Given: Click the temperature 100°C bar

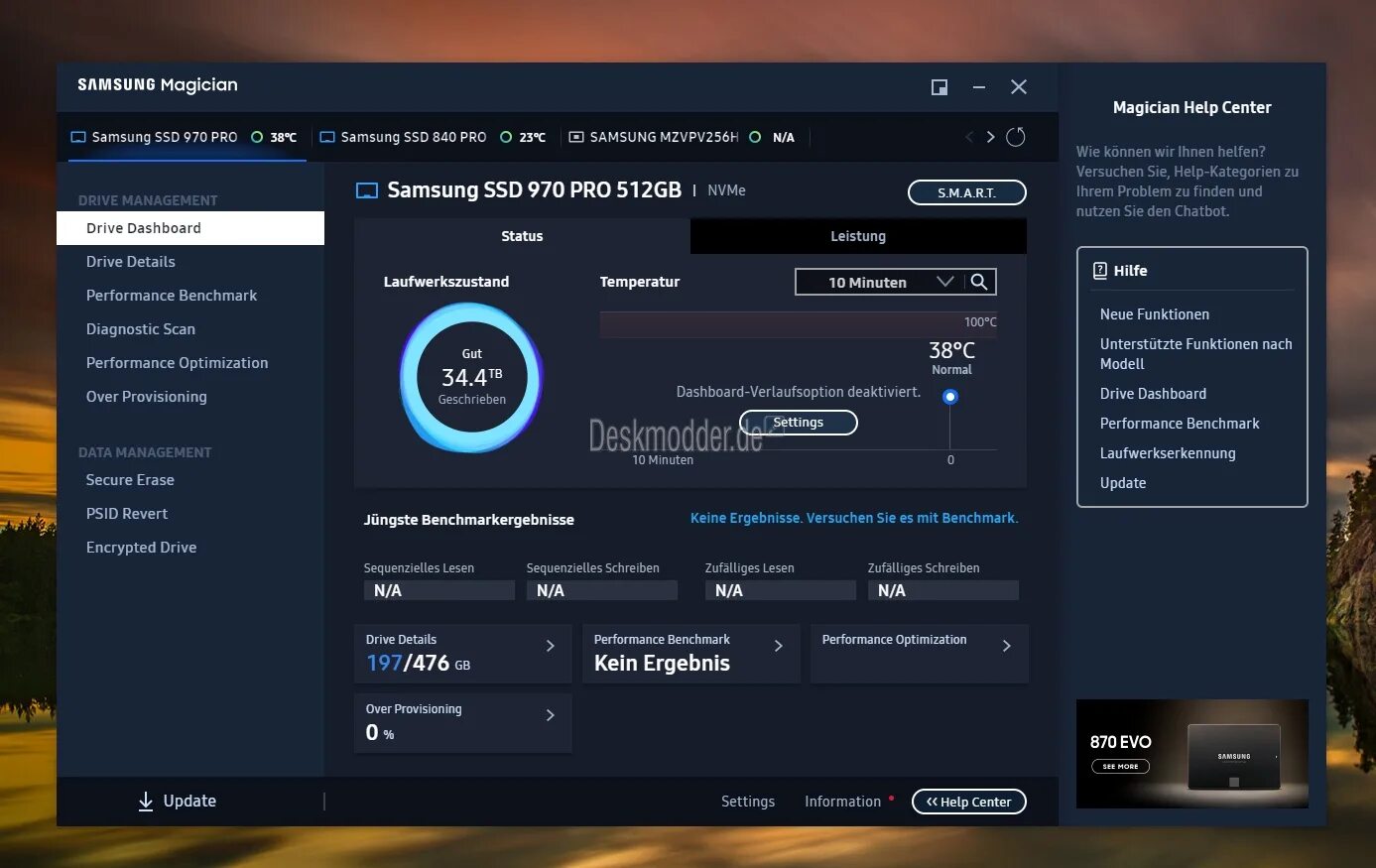Looking at the screenshot, I should pyautogui.click(x=799, y=324).
